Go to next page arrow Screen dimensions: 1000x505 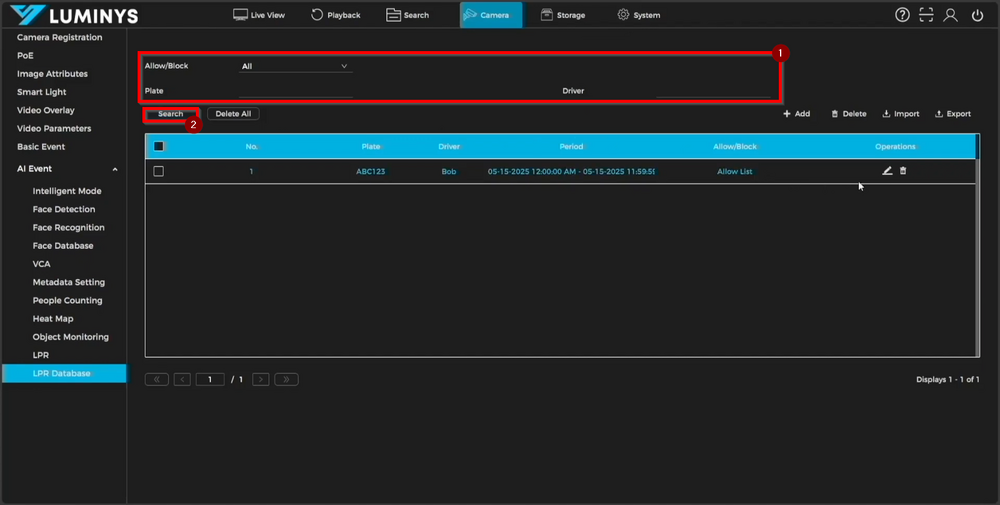click(260, 380)
